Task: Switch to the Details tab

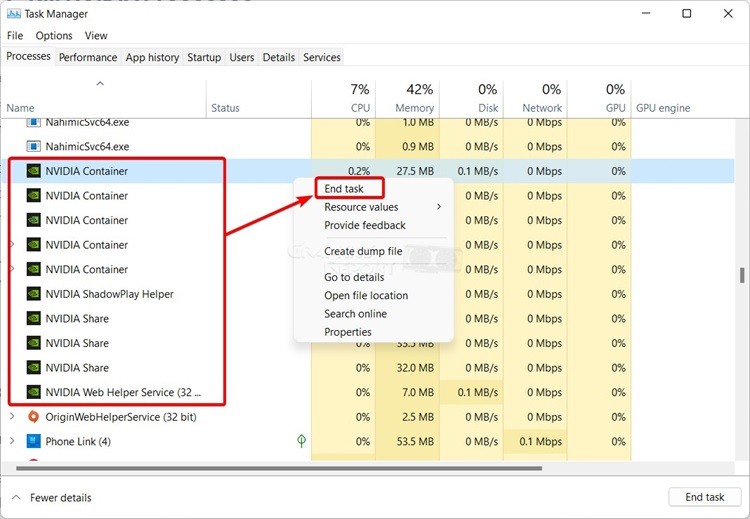Action: click(279, 57)
